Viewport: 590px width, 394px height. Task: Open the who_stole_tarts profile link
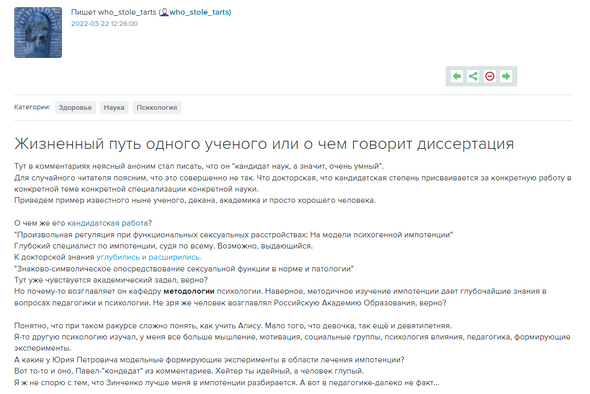pyautogui.click(x=199, y=12)
